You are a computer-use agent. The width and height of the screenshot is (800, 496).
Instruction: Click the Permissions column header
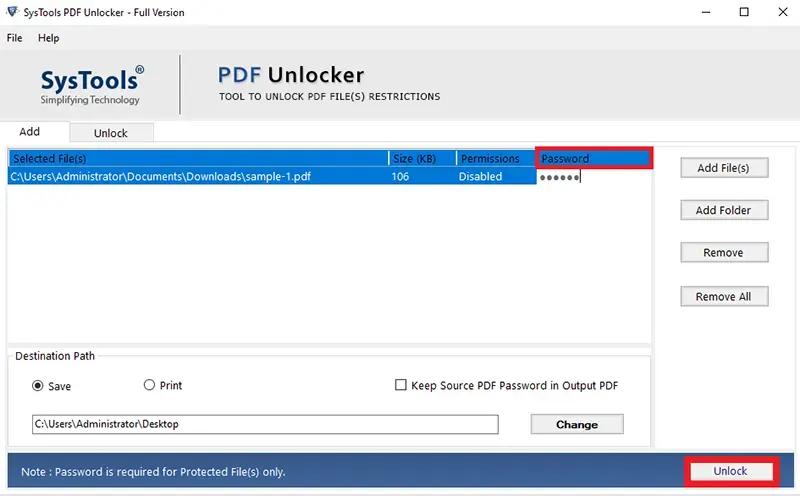tap(496, 158)
